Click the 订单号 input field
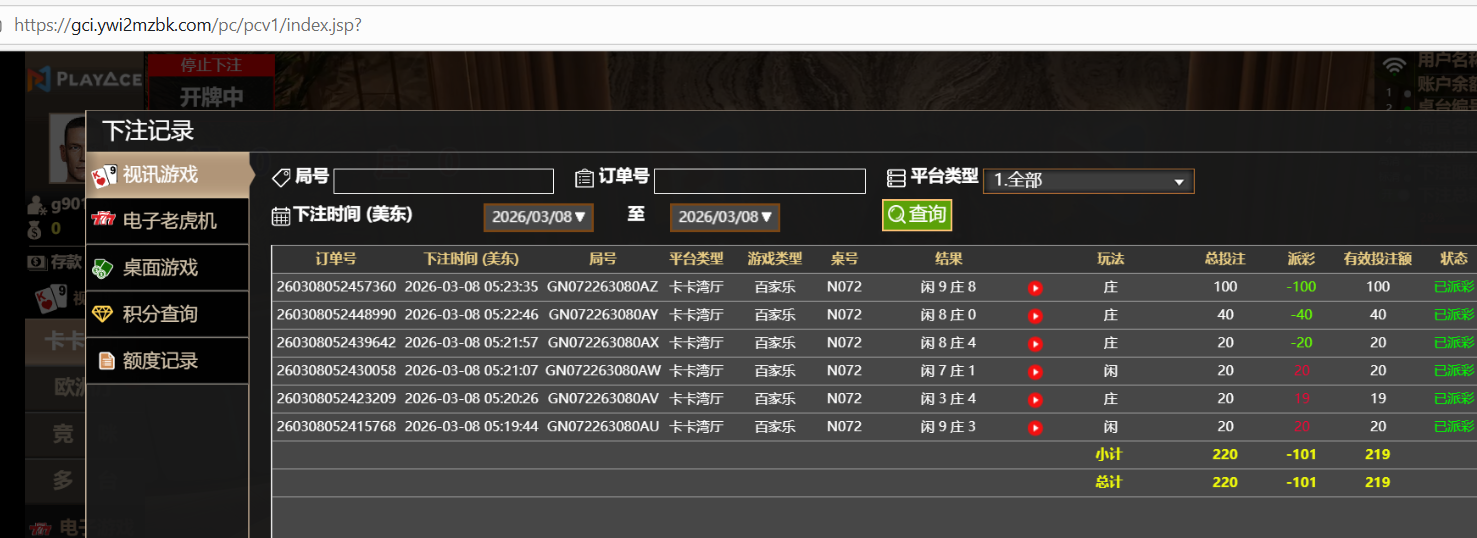The width and height of the screenshot is (1477, 538). point(759,181)
